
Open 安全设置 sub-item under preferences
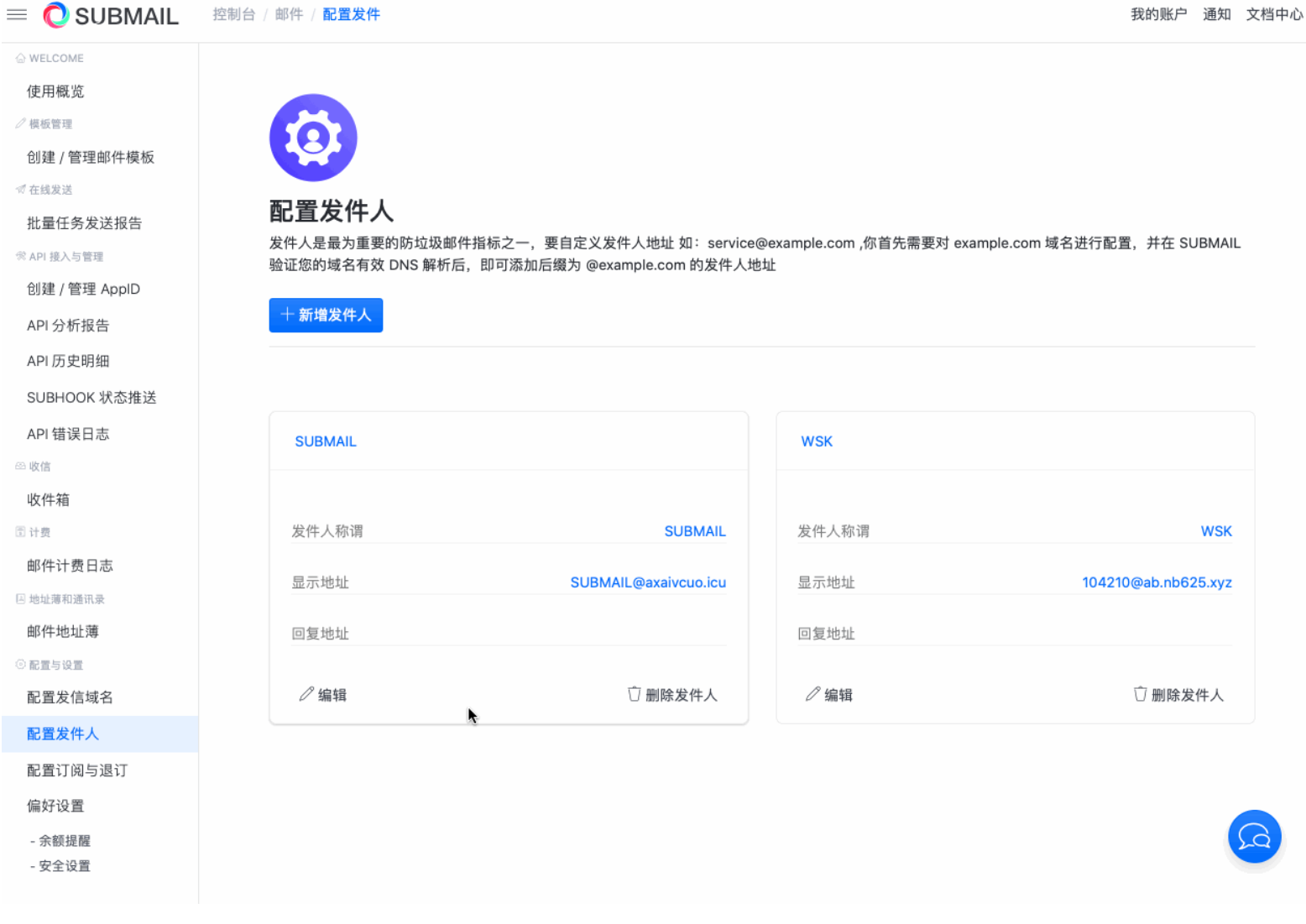[64, 866]
